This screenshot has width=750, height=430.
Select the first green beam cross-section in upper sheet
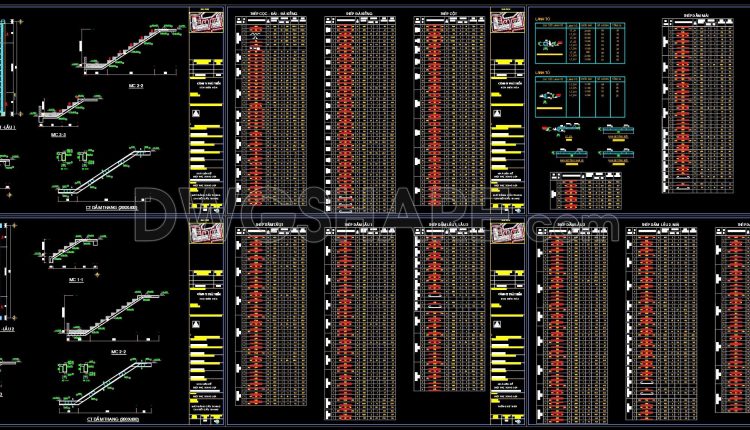pyautogui.click(x=64, y=159)
